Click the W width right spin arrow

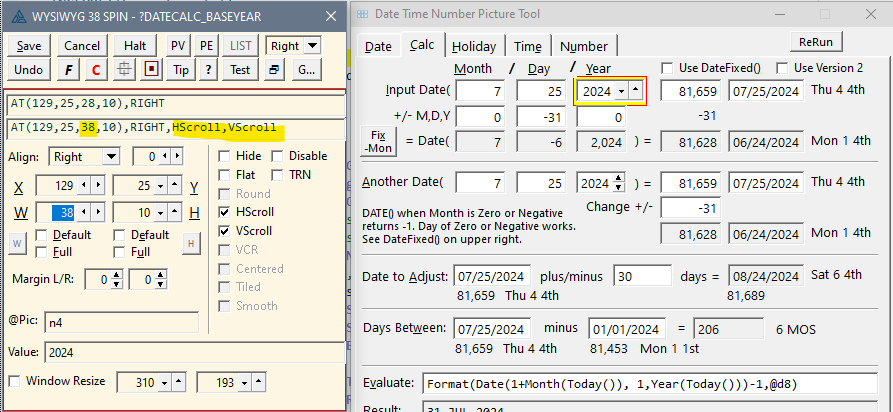point(97,212)
